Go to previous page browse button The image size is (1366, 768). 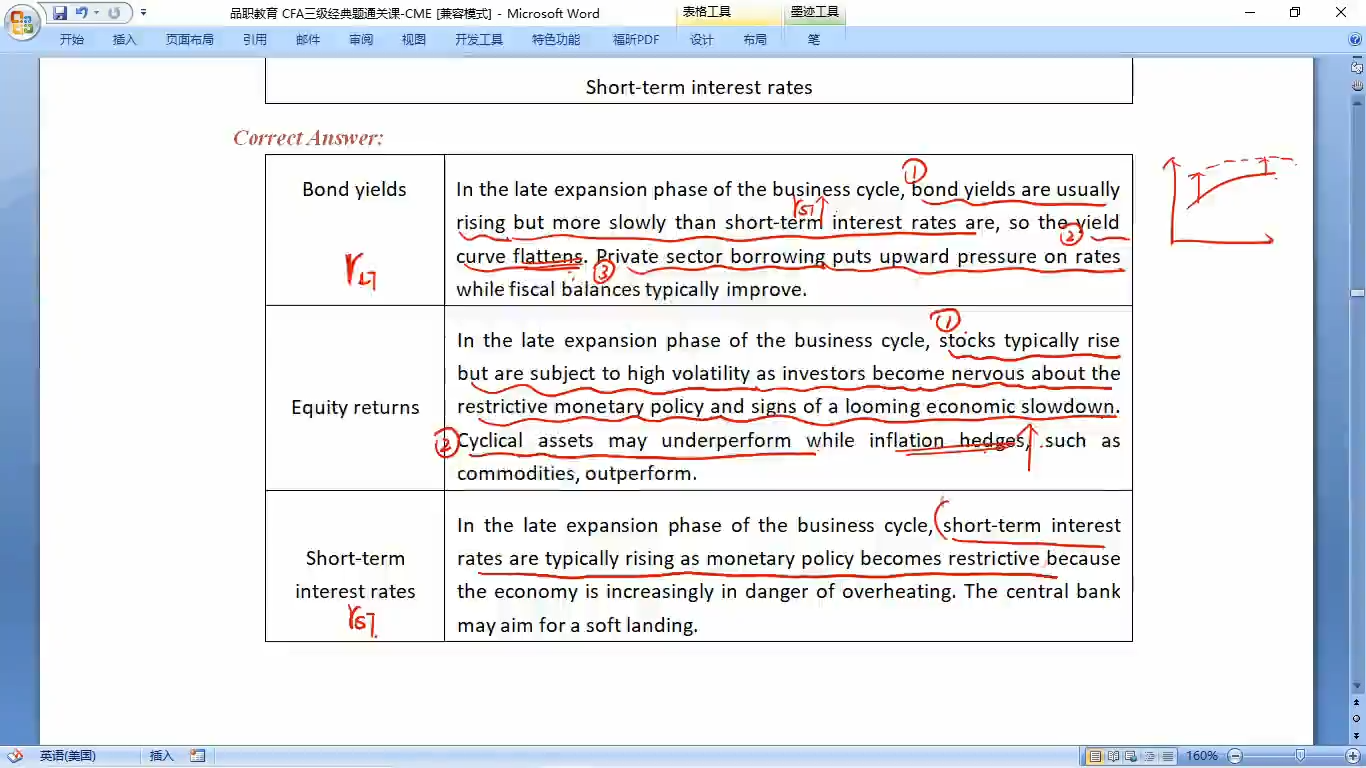pyautogui.click(x=1357, y=703)
